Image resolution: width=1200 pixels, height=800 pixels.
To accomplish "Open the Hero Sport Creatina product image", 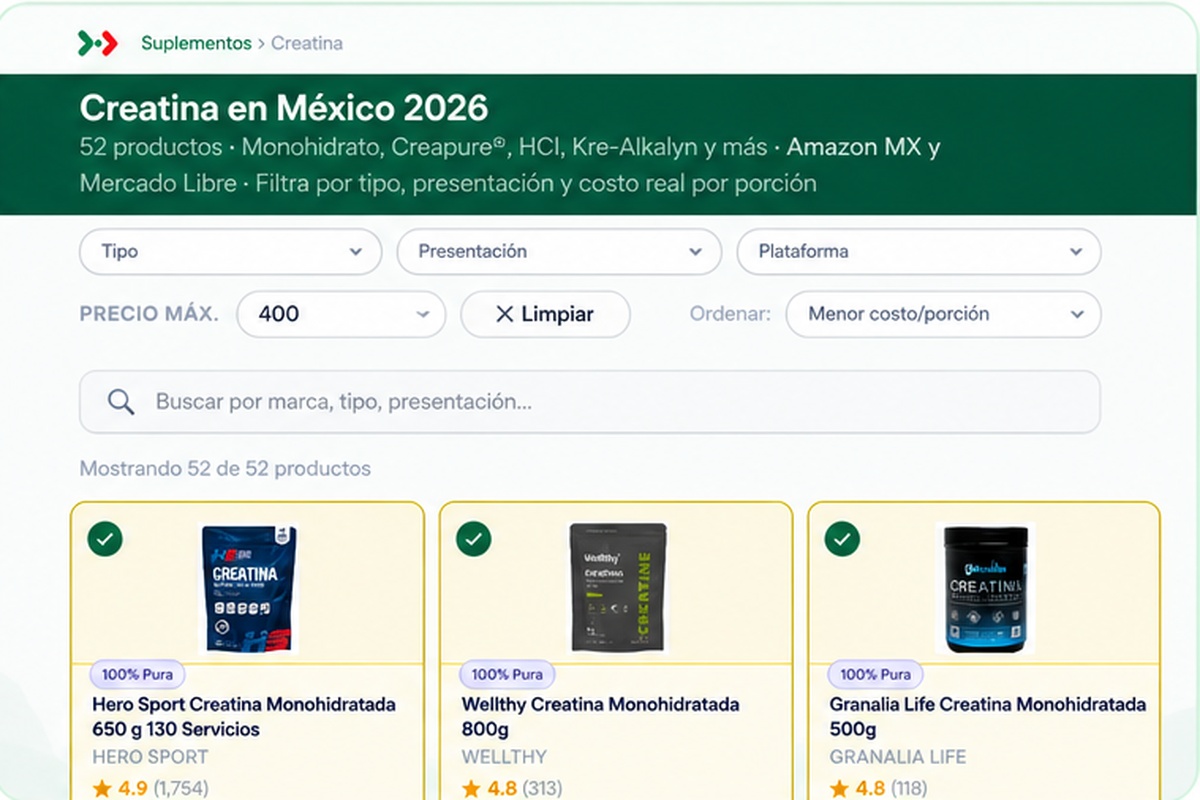I will pyautogui.click(x=249, y=588).
